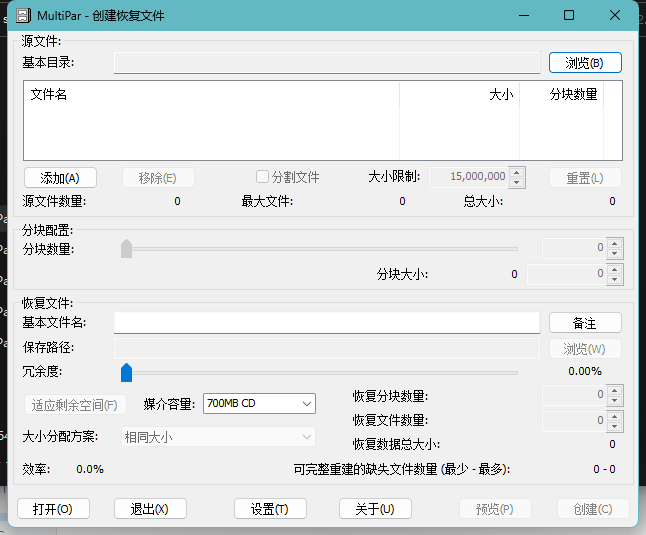Click the MultiPar app icon in title bar
Image resolution: width=646 pixels, height=535 pixels.
click(23, 16)
